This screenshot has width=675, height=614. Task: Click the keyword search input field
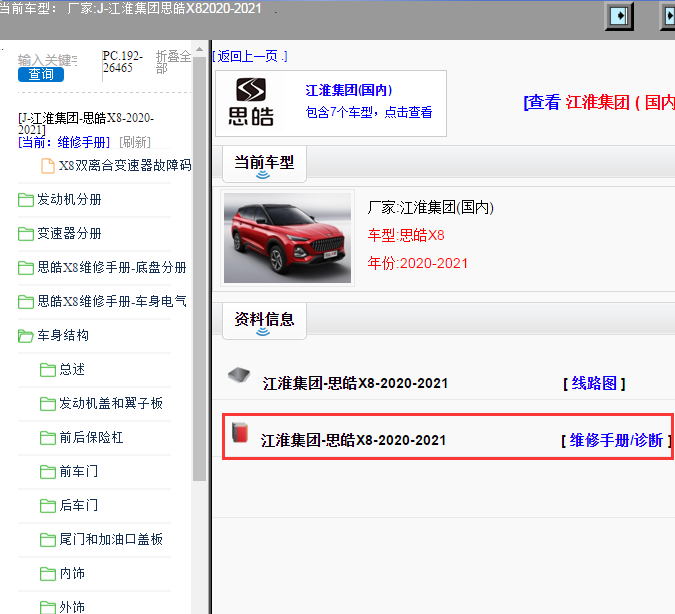pos(48,60)
